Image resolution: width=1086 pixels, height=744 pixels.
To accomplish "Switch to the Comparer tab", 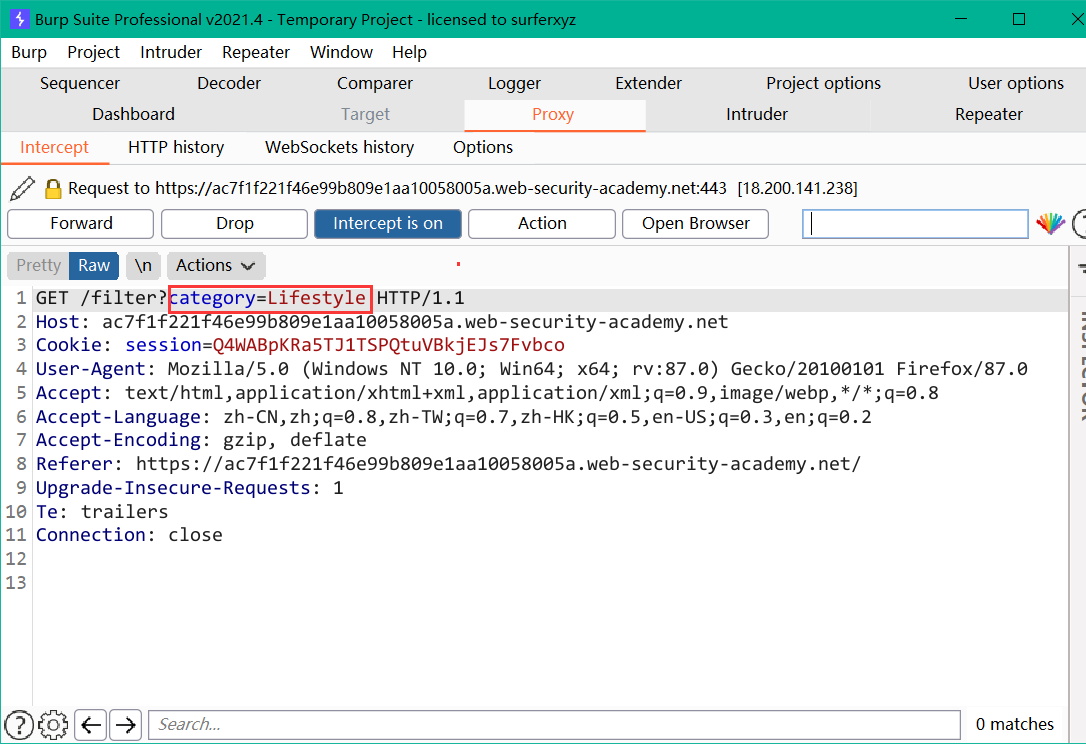I will point(375,83).
